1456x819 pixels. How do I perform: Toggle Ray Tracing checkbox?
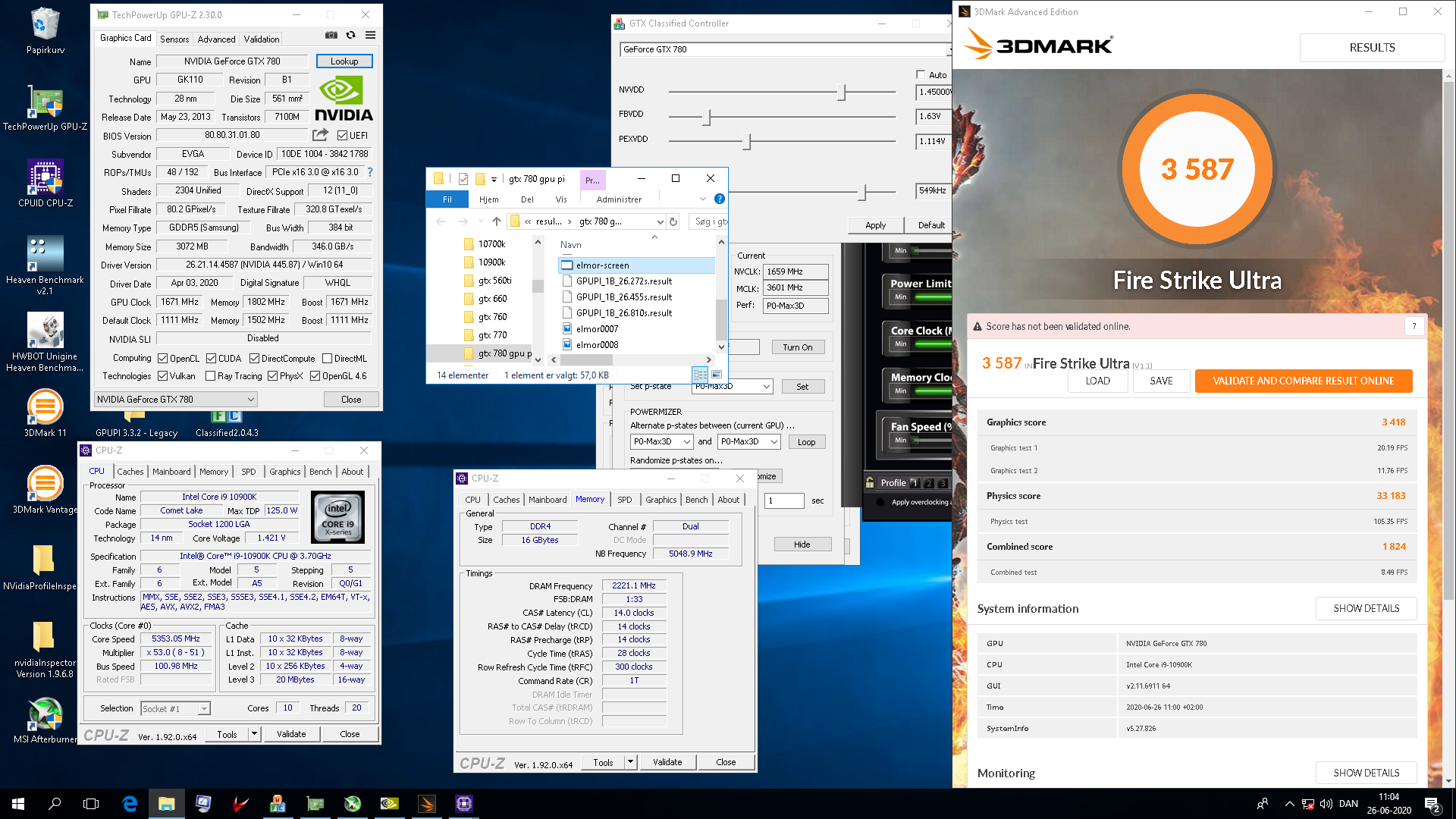pyautogui.click(x=210, y=376)
